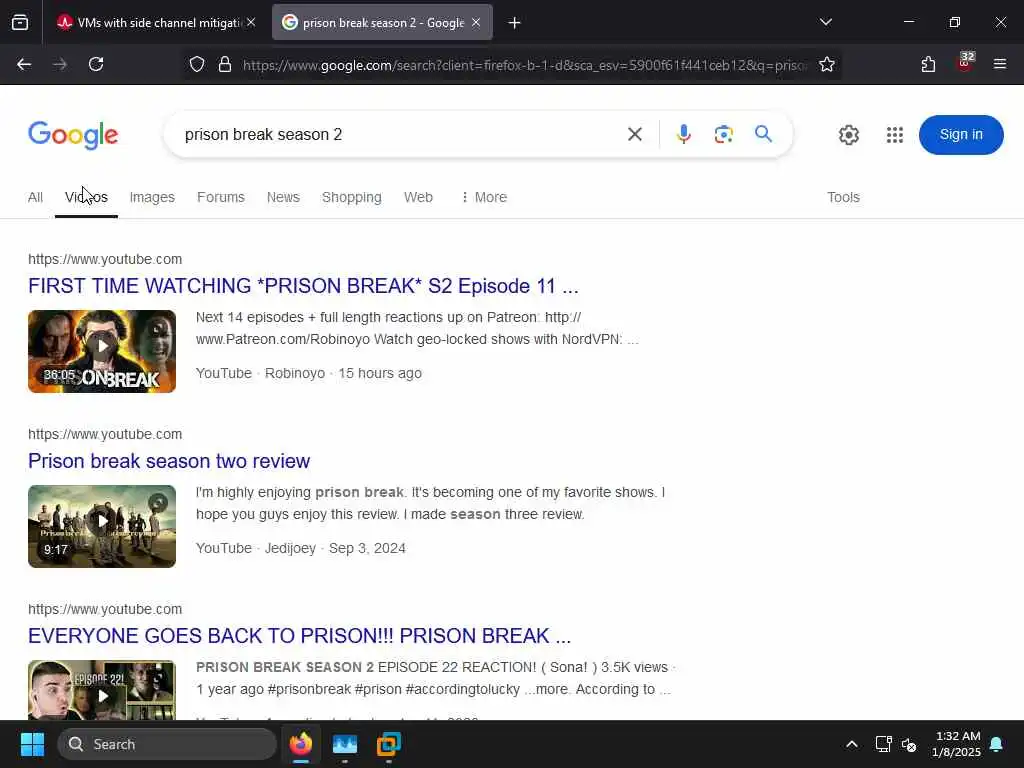The width and height of the screenshot is (1024, 768).
Task: Switch to the Web tab
Action: click(418, 197)
